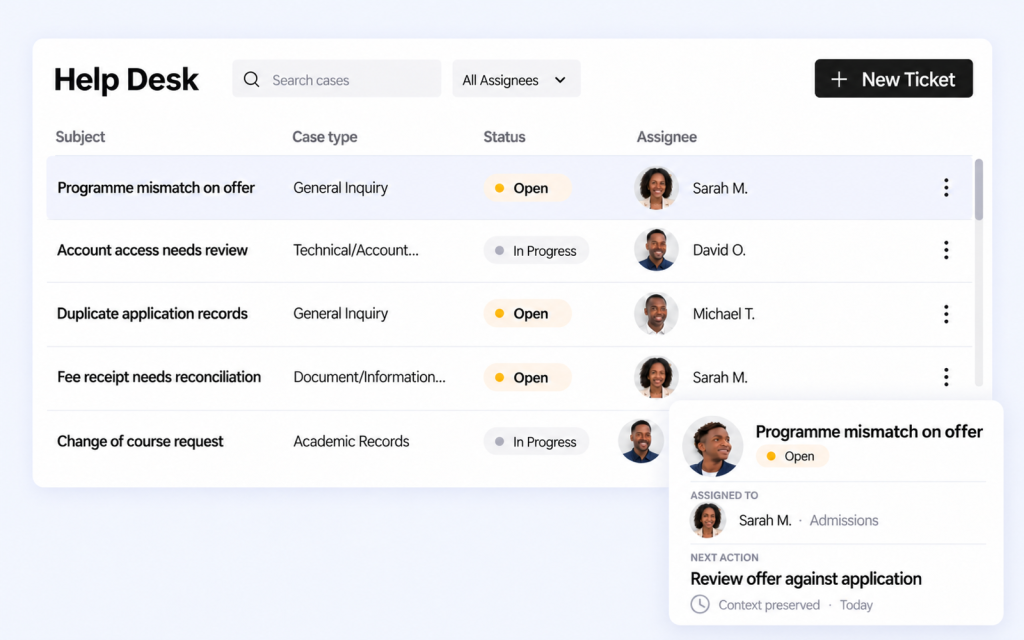Click Sarah M. avatar in Programme mismatch row
This screenshot has height=640, width=1024.
pyautogui.click(x=656, y=188)
